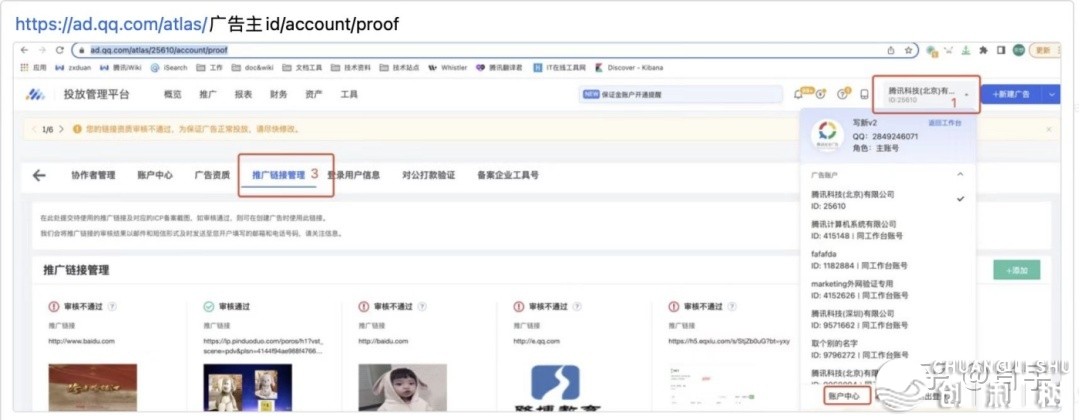Open the 腾讯Wiki bookmark
Image resolution: width=1080 pixels, height=420 pixels.
[121, 68]
